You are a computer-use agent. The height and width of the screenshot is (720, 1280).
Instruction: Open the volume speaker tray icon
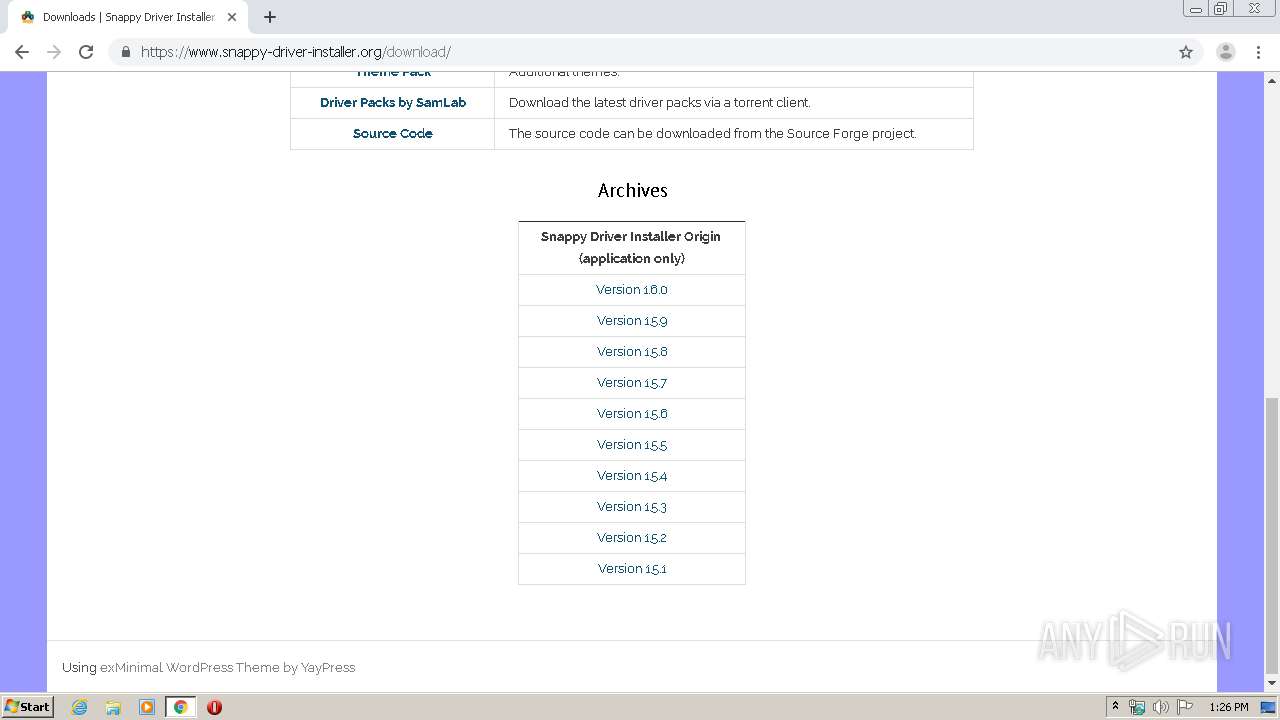tap(1161, 707)
